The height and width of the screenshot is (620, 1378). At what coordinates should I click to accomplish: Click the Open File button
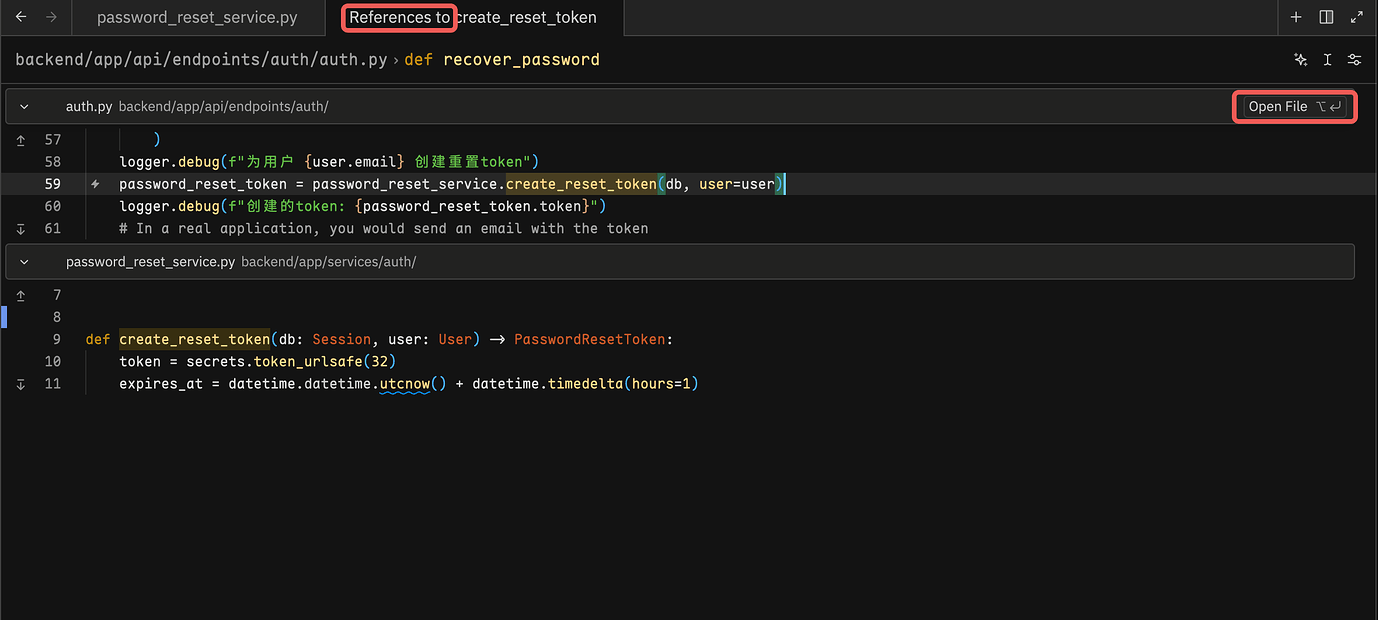click(x=1295, y=106)
